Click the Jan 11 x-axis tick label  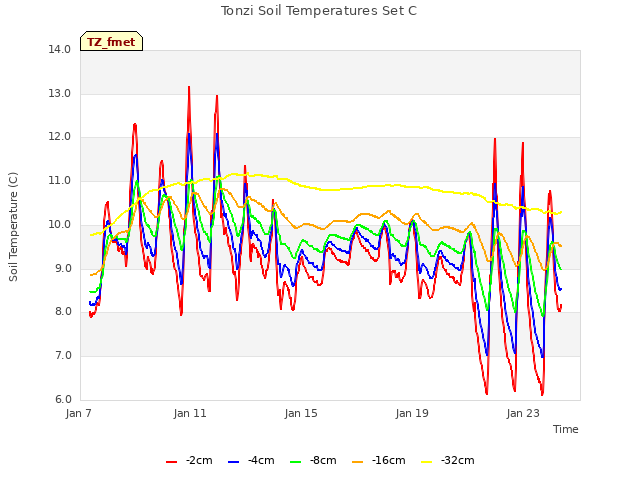click(190, 413)
